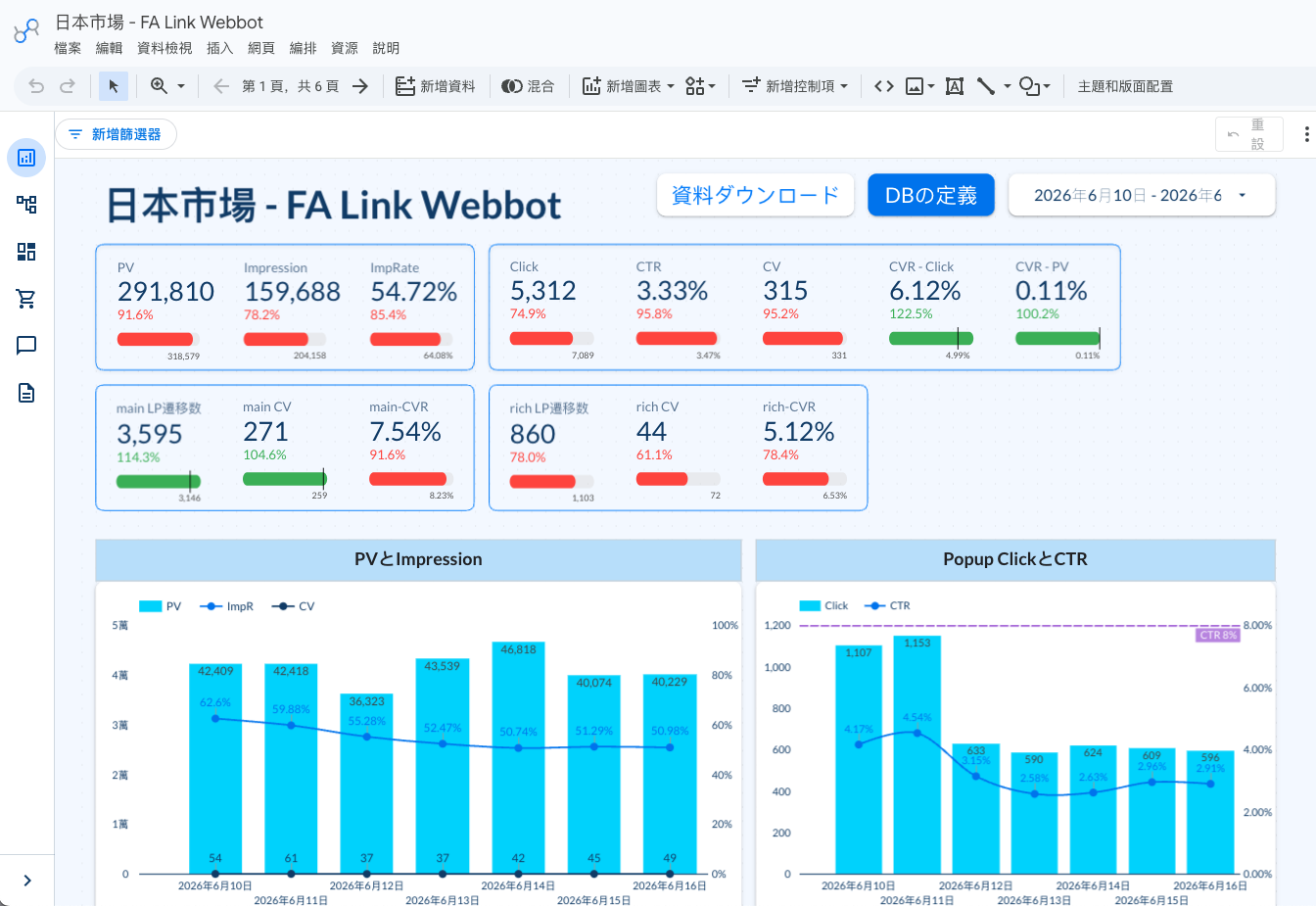The width and height of the screenshot is (1316, 906).
Task: Click 主題和版面配置 theme and layout
Action: [1125, 86]
